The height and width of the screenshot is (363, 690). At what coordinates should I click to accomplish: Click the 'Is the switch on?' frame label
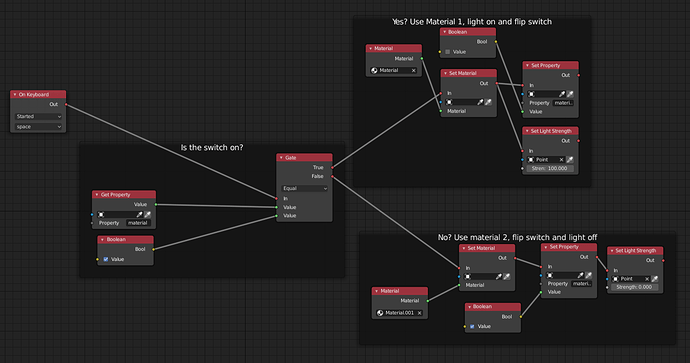pos(212,147)
